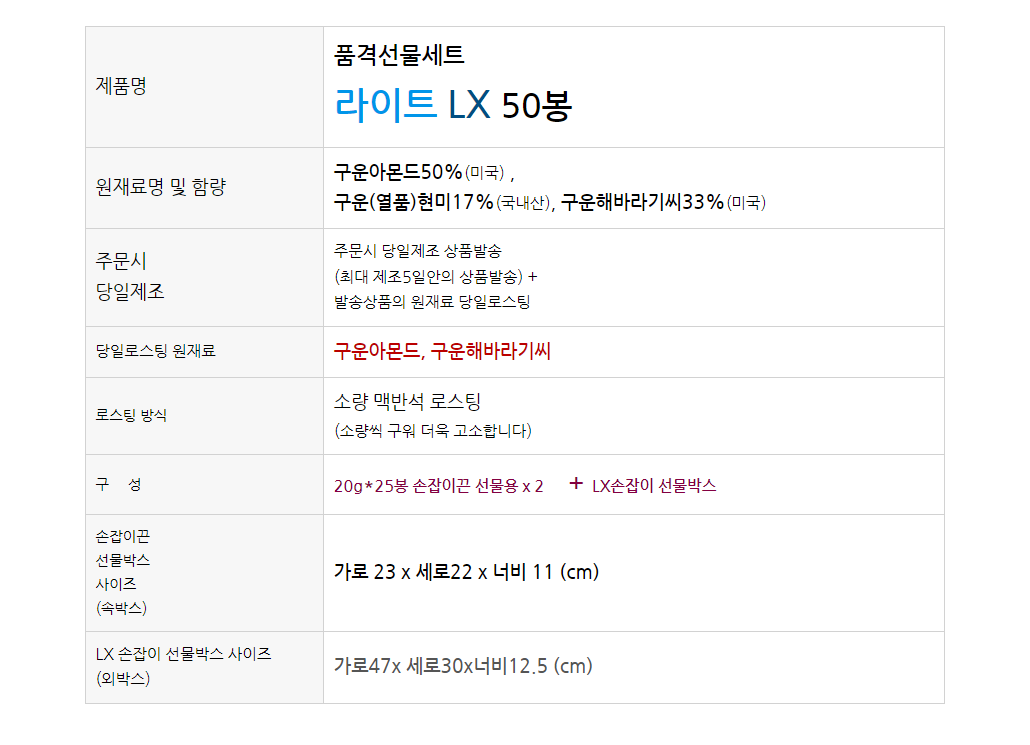This screenshot has width=1030, height=745.
Task: Click the 주문시 당일제조 row label
Action: tap(130, 277)
